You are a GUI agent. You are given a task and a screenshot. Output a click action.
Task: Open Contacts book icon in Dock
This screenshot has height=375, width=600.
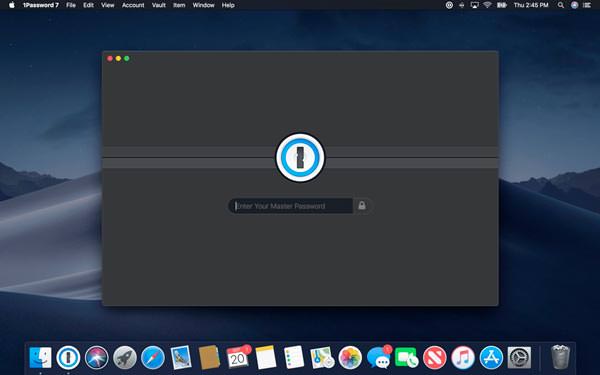(x=209, y=357)
